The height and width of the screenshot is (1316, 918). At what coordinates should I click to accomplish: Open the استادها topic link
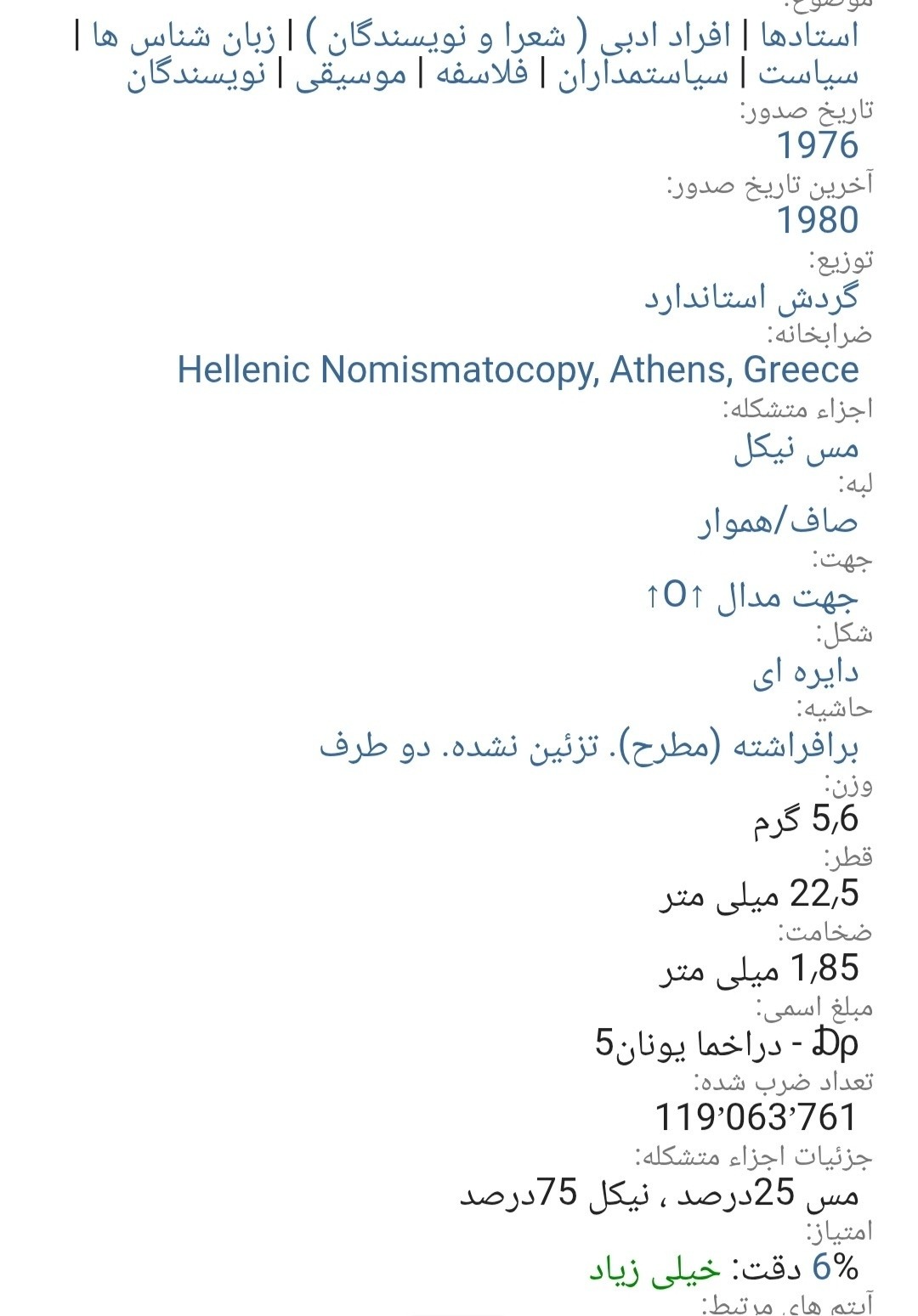coord(808,36)
